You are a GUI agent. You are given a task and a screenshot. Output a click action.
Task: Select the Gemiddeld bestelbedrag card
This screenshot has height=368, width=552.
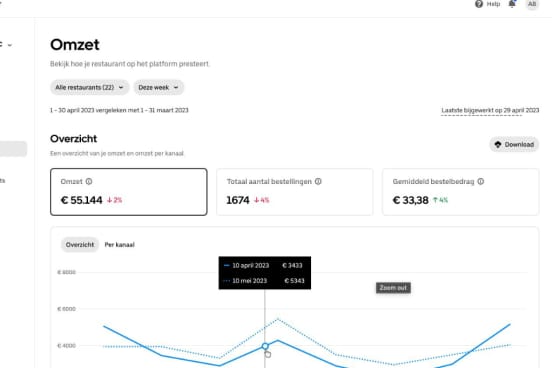(x=460, y=192)
